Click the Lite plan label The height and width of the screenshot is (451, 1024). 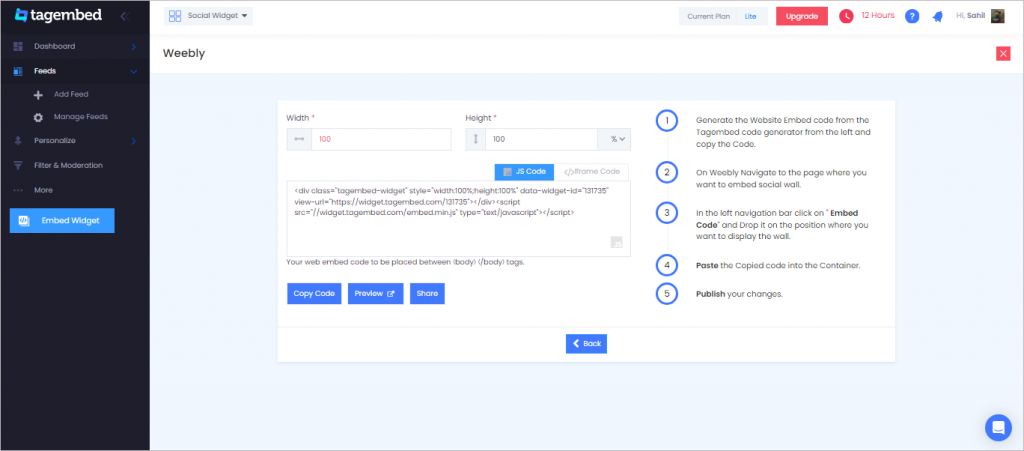click(x=750, y=16)
